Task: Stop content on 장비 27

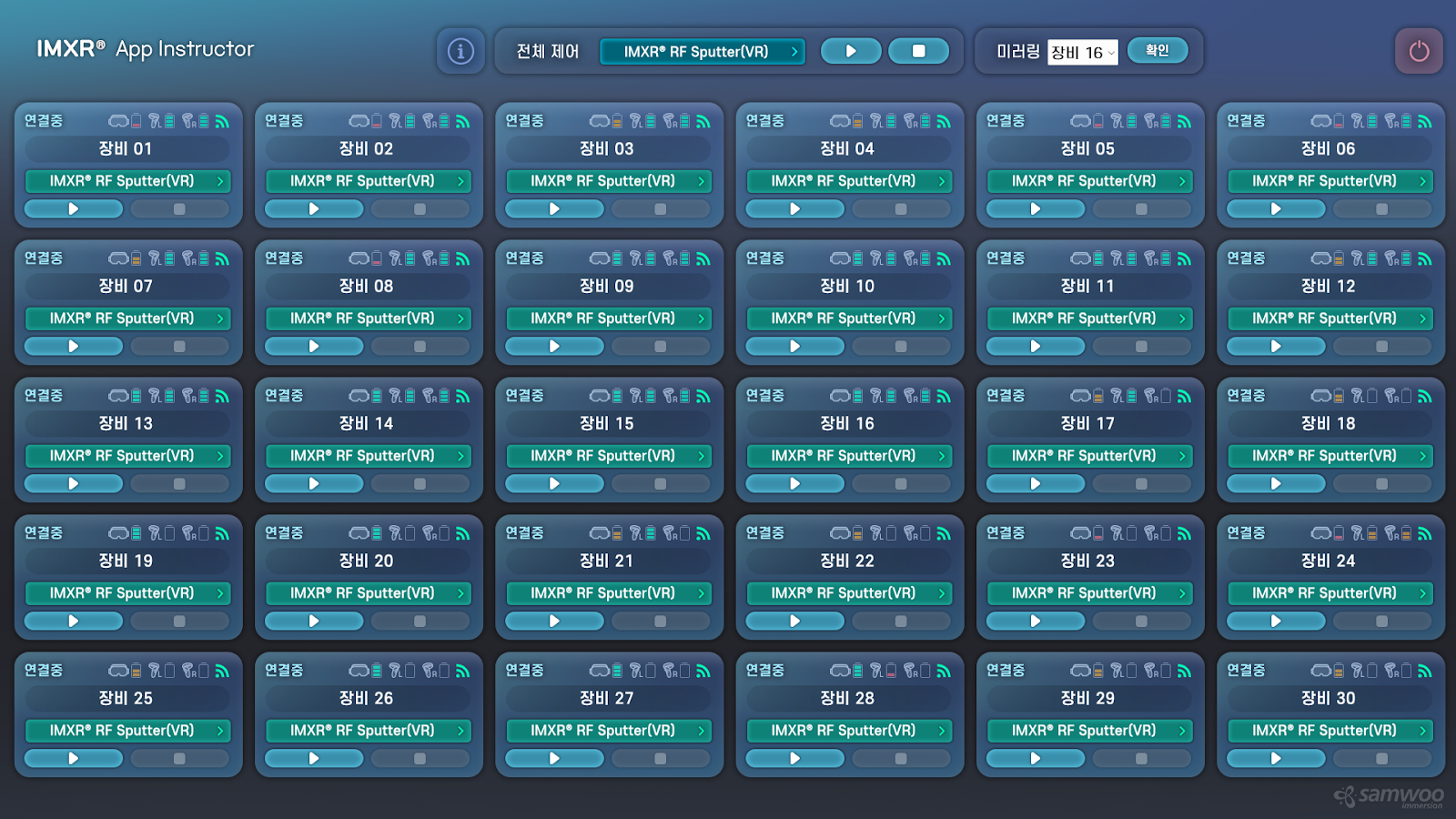Action: [661, 759]
